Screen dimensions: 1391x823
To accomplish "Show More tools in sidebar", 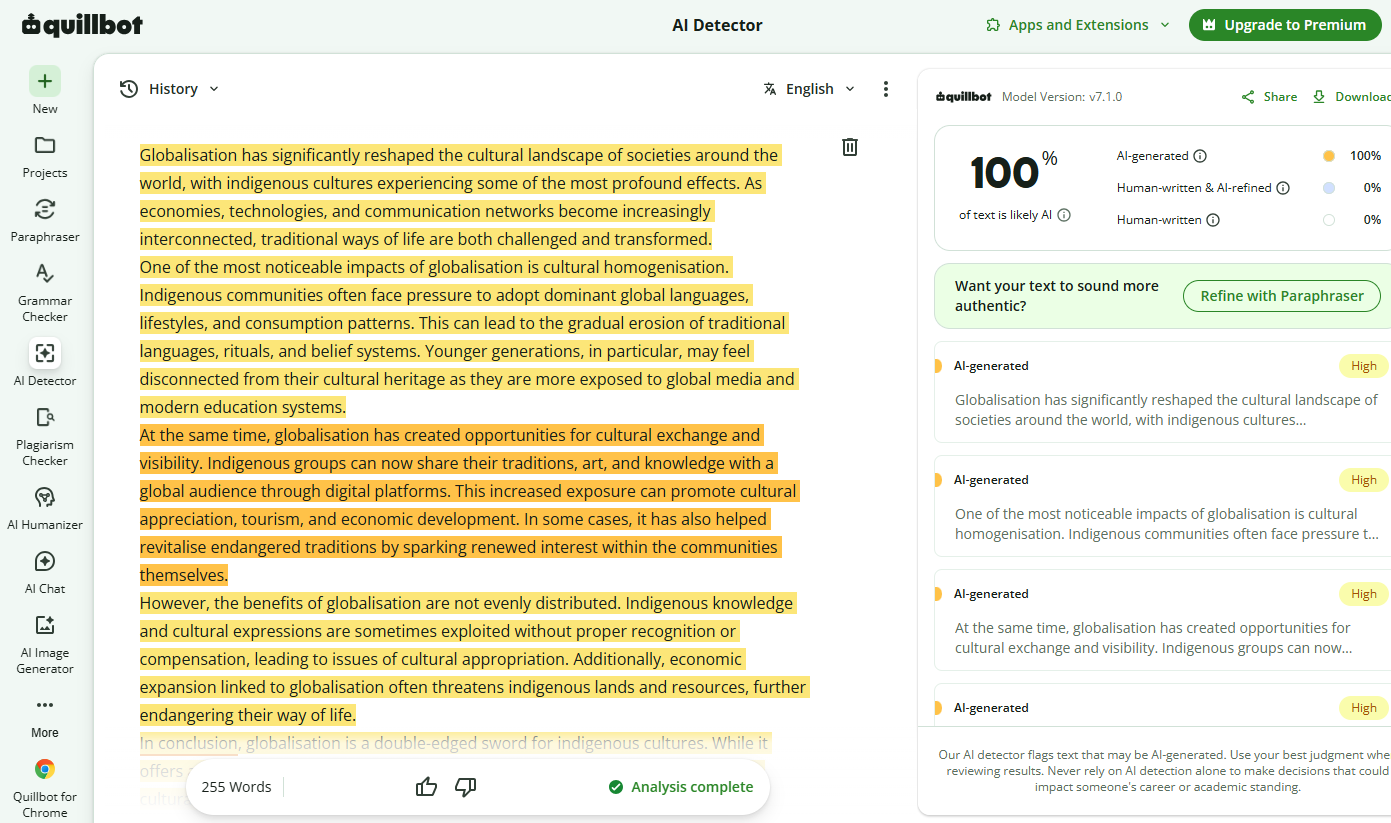I will click(45, 715).
